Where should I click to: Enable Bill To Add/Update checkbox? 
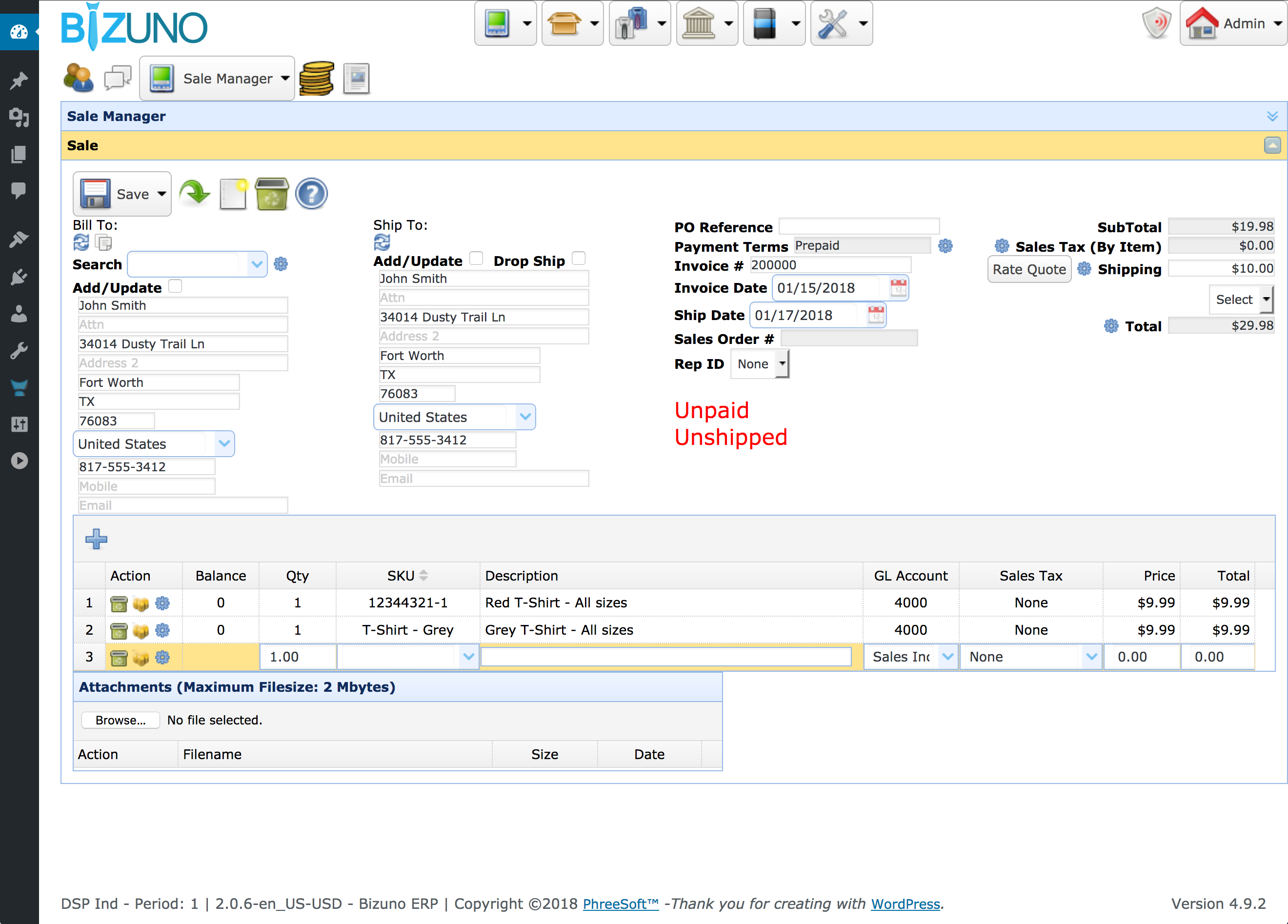176,286
